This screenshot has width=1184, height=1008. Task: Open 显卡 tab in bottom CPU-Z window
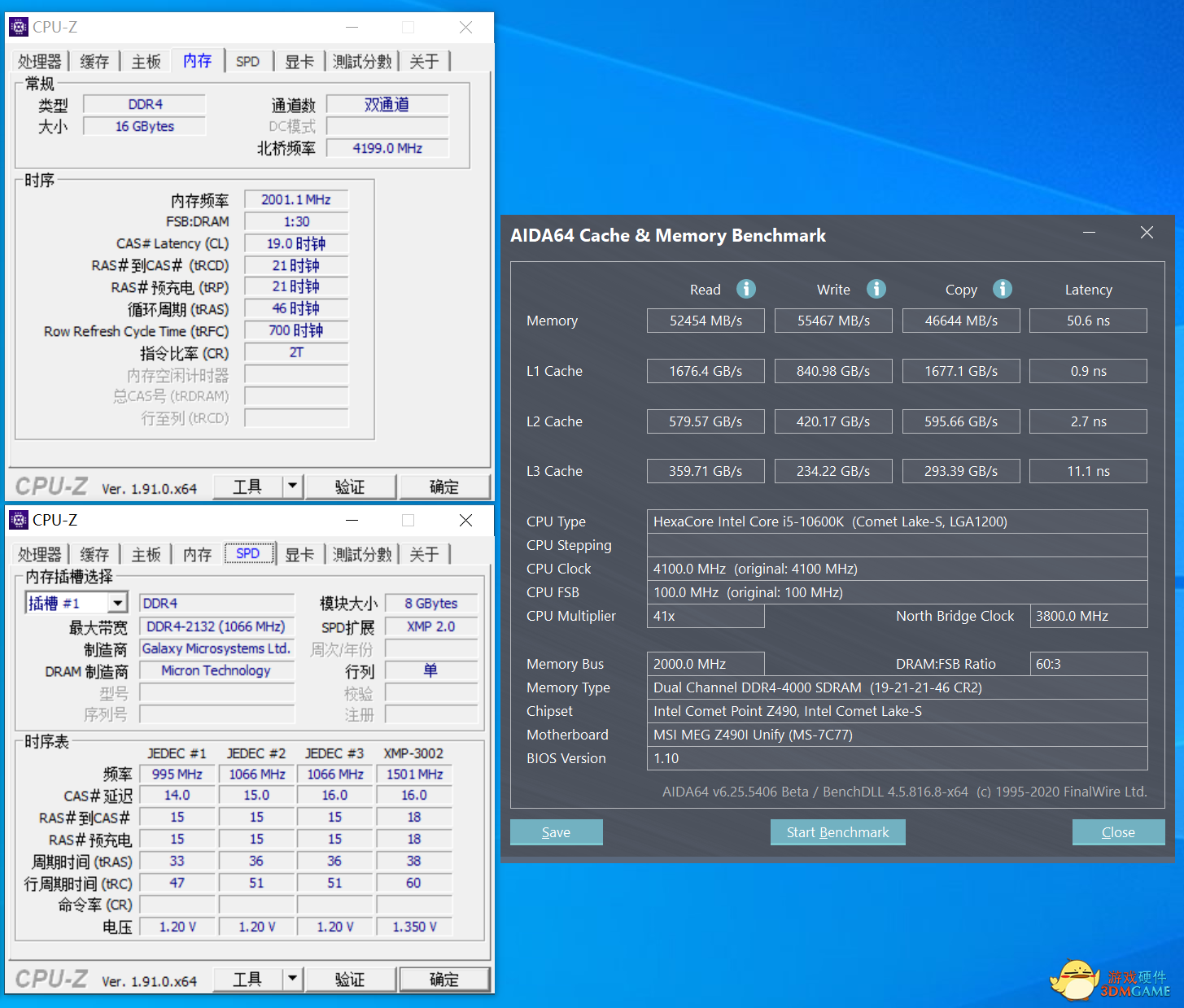[299, 555]
